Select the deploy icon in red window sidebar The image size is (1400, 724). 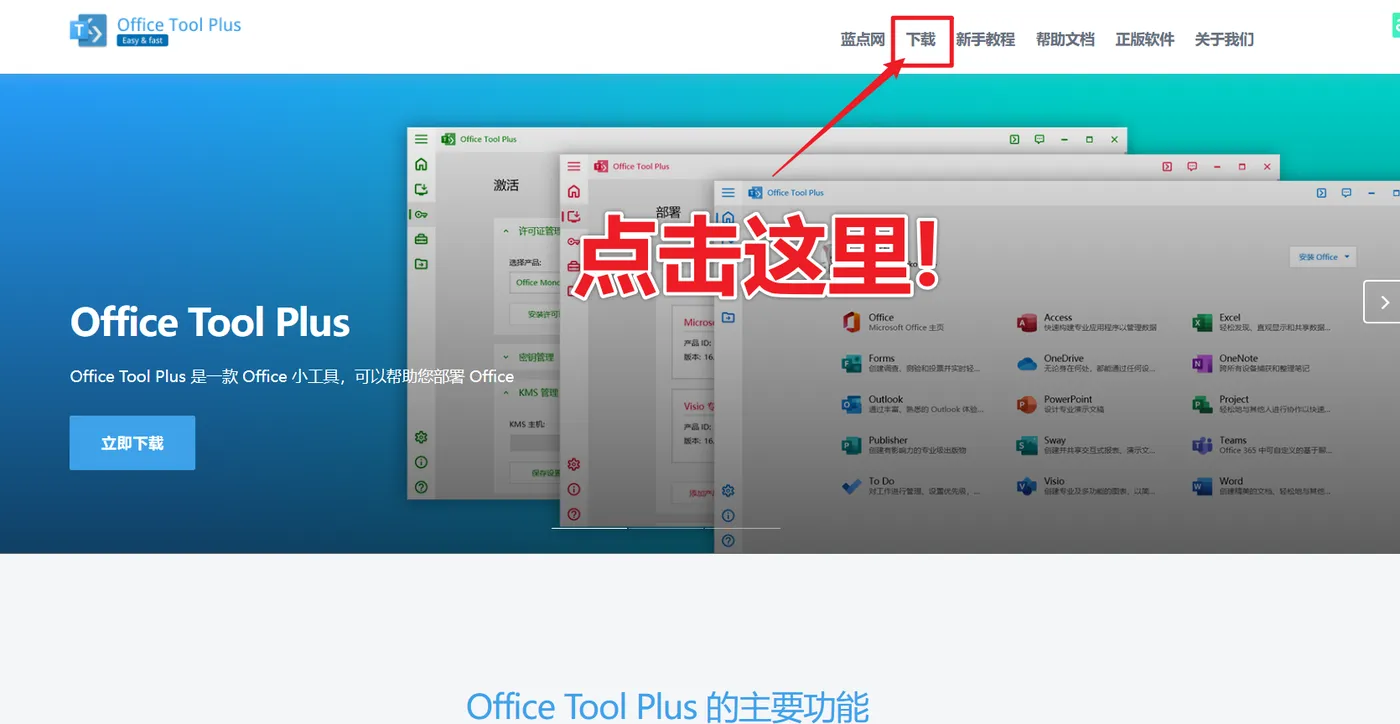(x=574, y=216)
